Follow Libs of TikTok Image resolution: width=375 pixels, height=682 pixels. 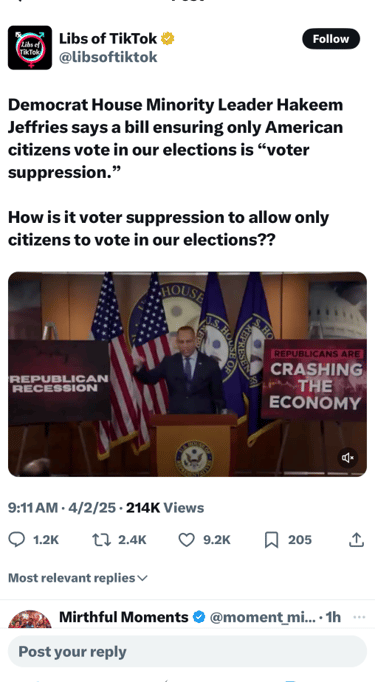[x=331, y=39]
